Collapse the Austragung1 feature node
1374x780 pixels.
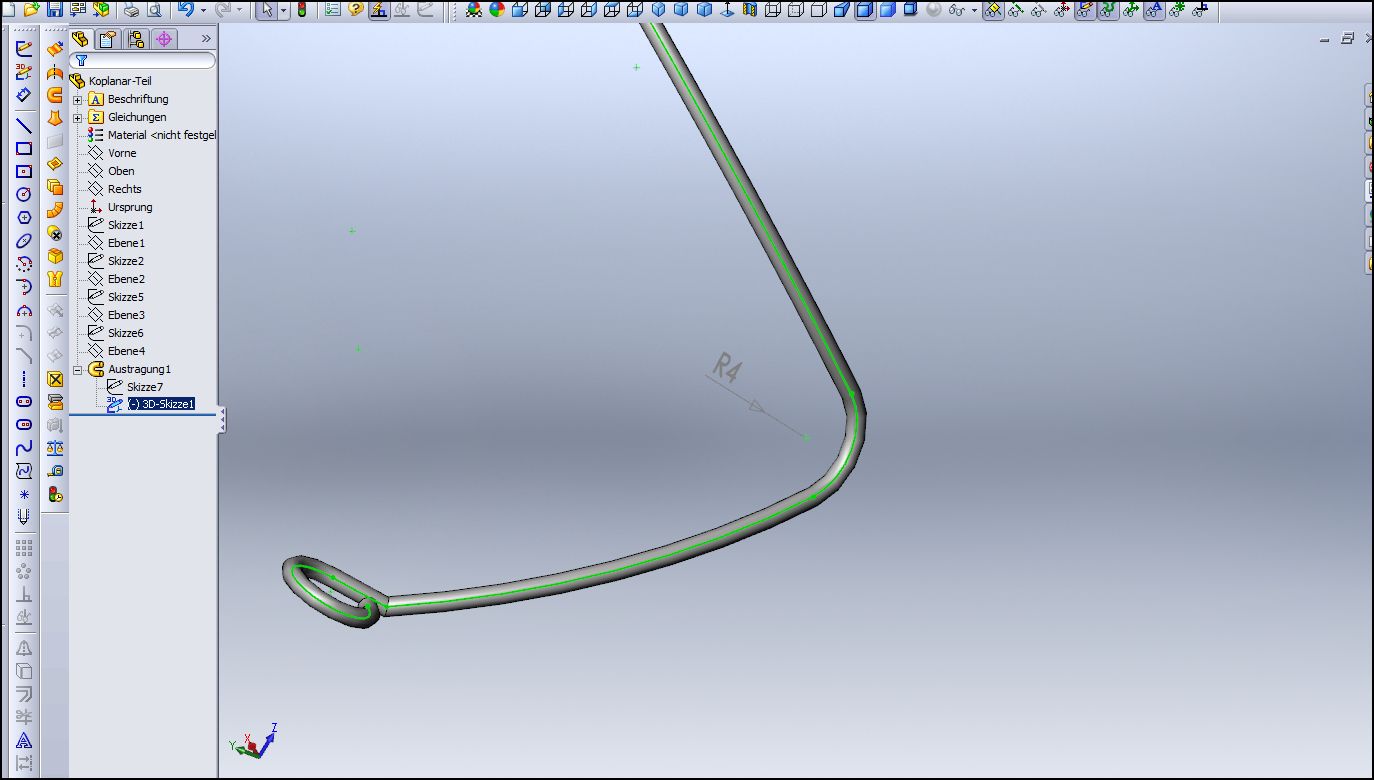(x=78, y=369)
